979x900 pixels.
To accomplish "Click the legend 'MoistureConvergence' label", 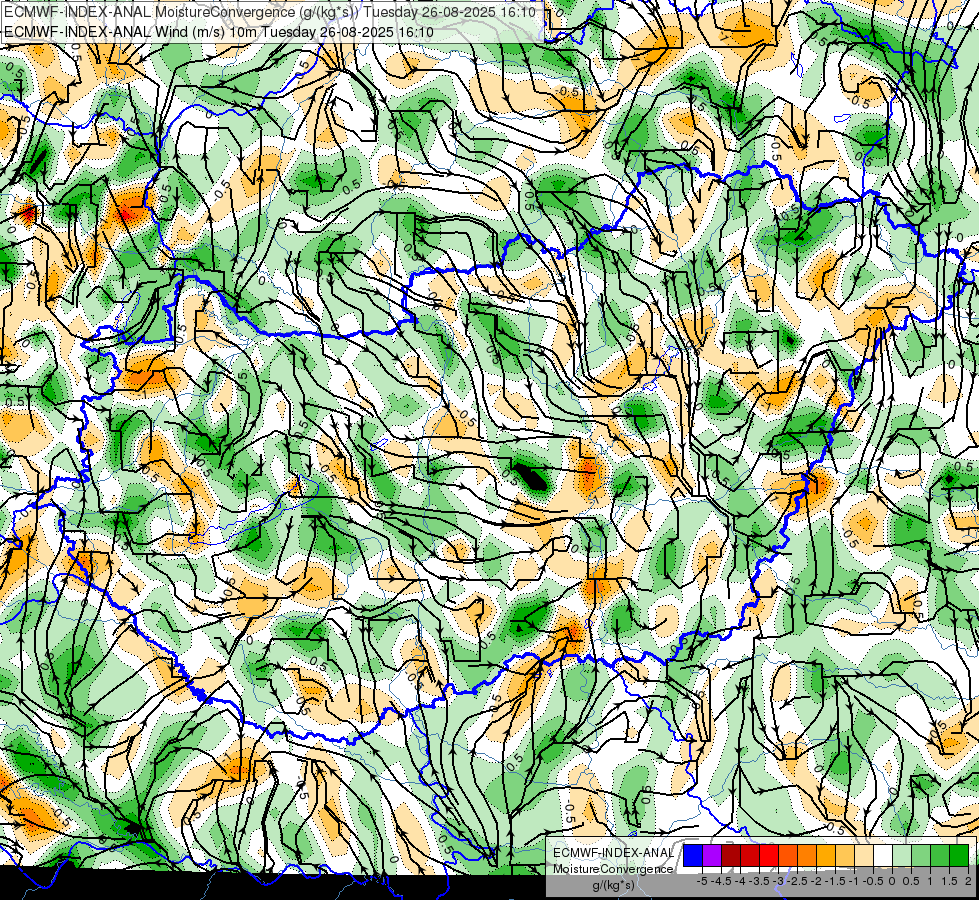I will (x=613, y=869).
